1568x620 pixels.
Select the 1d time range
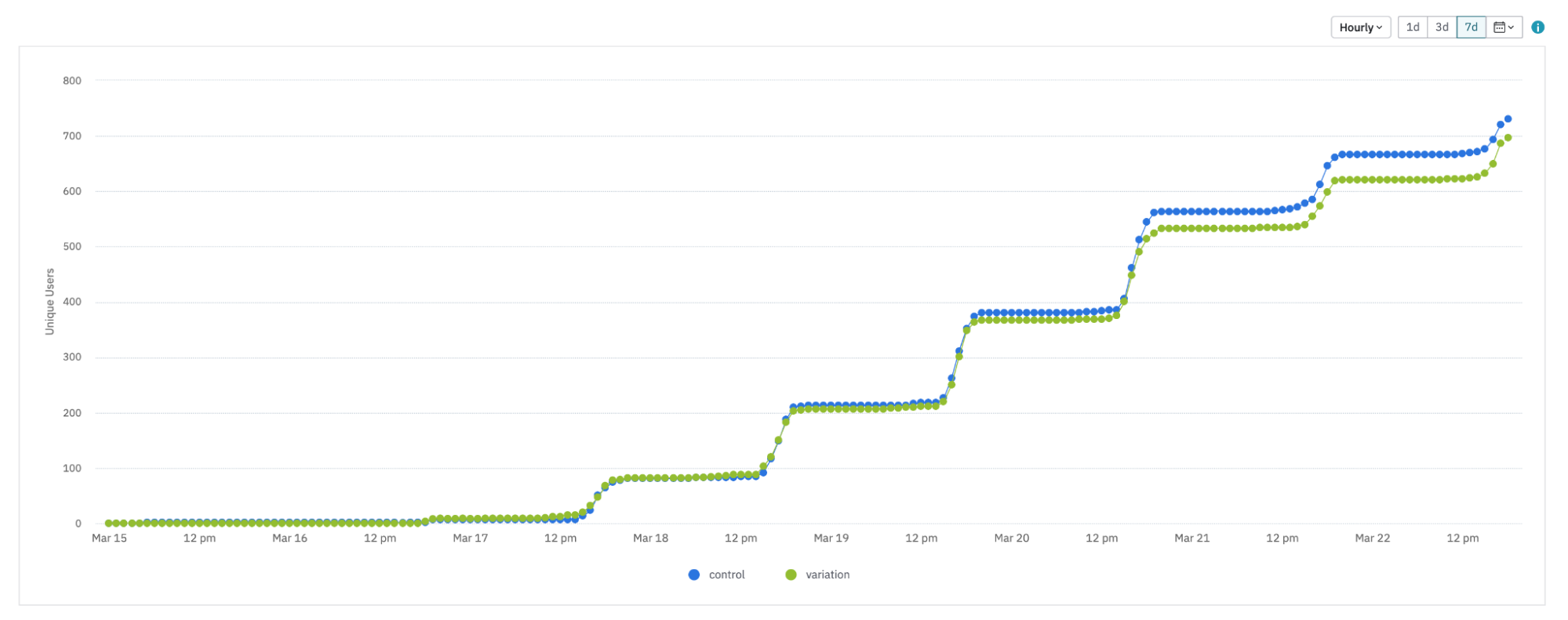[1412, 27]
